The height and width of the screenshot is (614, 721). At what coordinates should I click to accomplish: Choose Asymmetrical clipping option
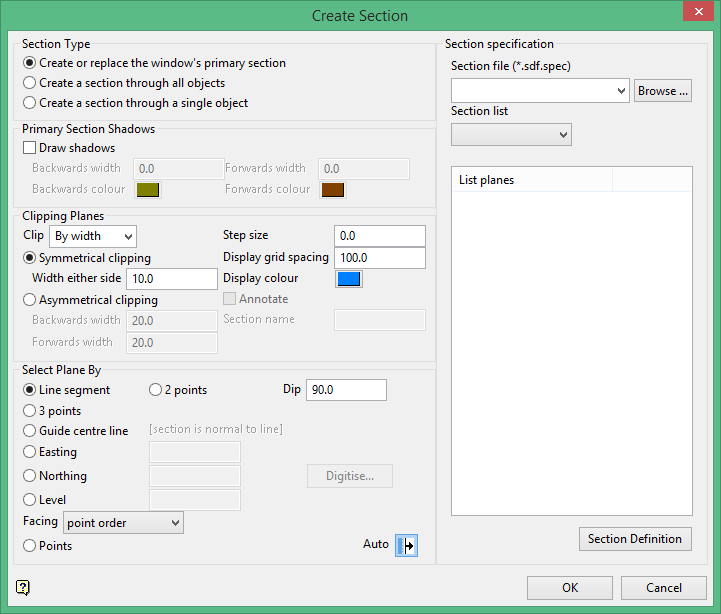pos(30,300)
